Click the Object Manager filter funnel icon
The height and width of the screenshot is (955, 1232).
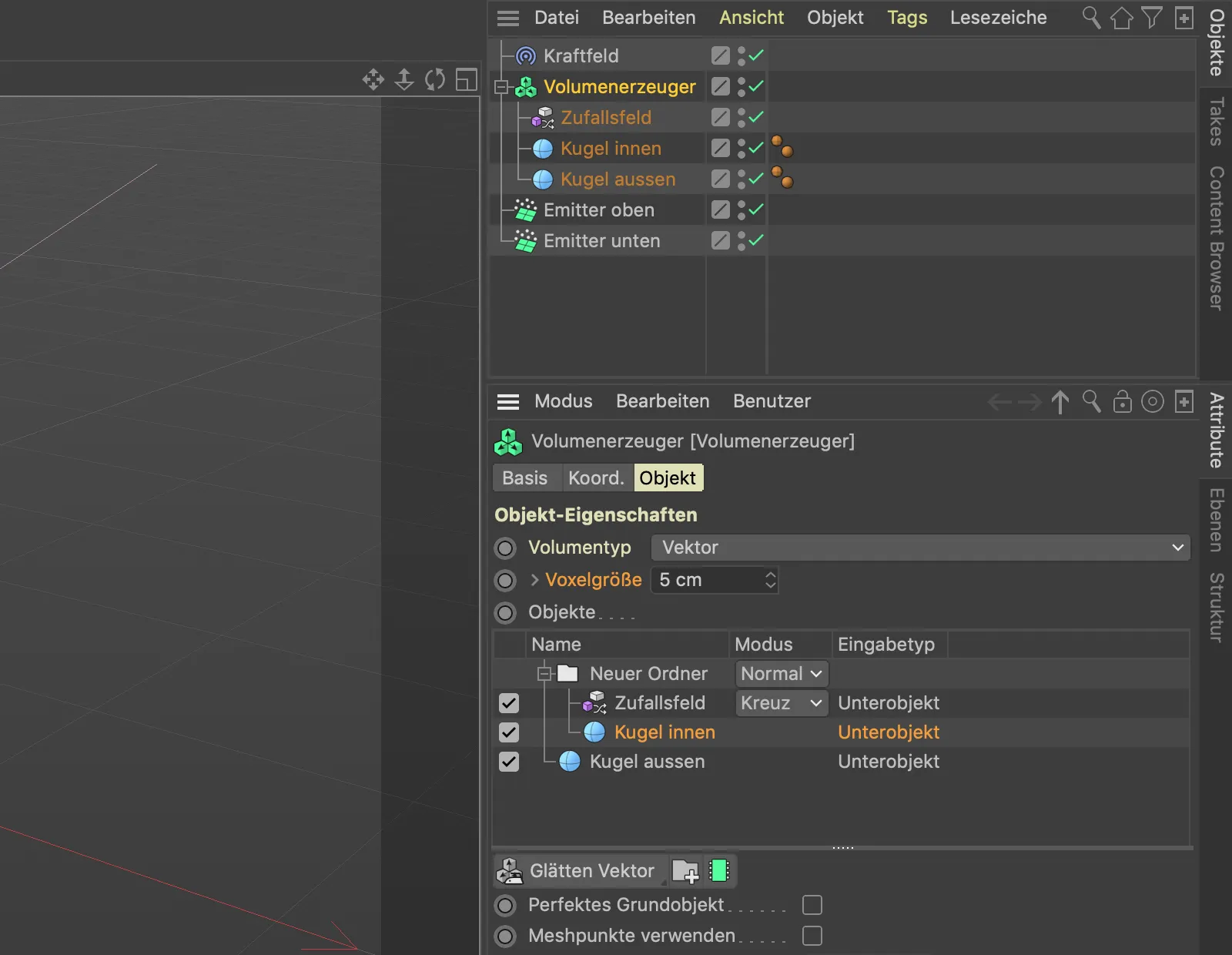click(1152, 17)
